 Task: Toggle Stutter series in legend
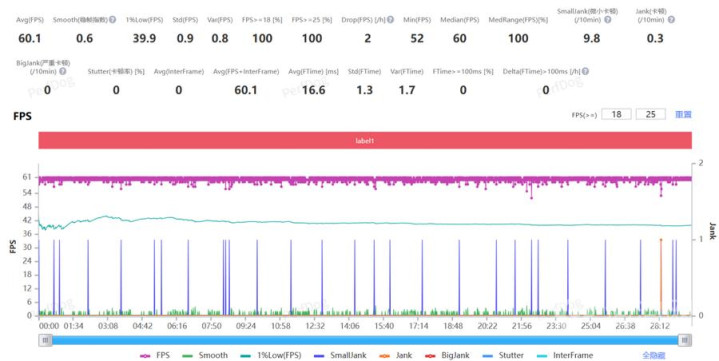pos(503,355)
